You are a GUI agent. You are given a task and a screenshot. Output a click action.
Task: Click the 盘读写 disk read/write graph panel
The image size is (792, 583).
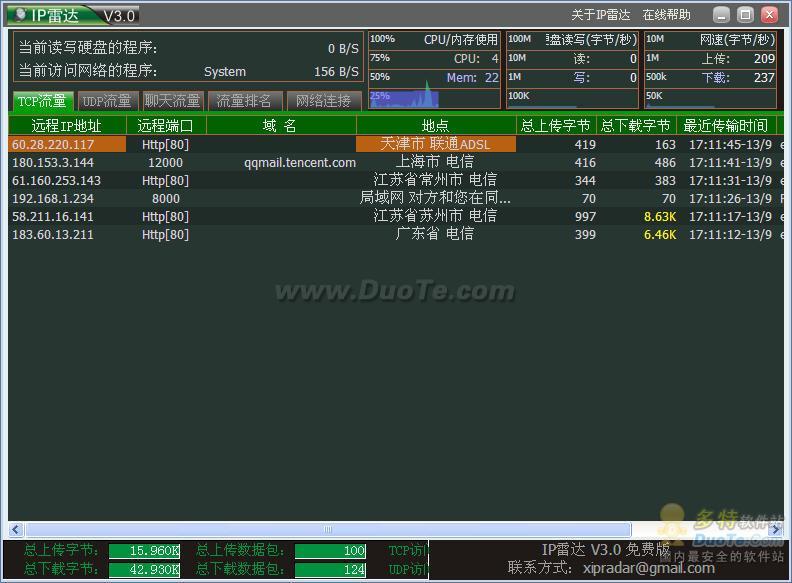[x=572, y=70]
